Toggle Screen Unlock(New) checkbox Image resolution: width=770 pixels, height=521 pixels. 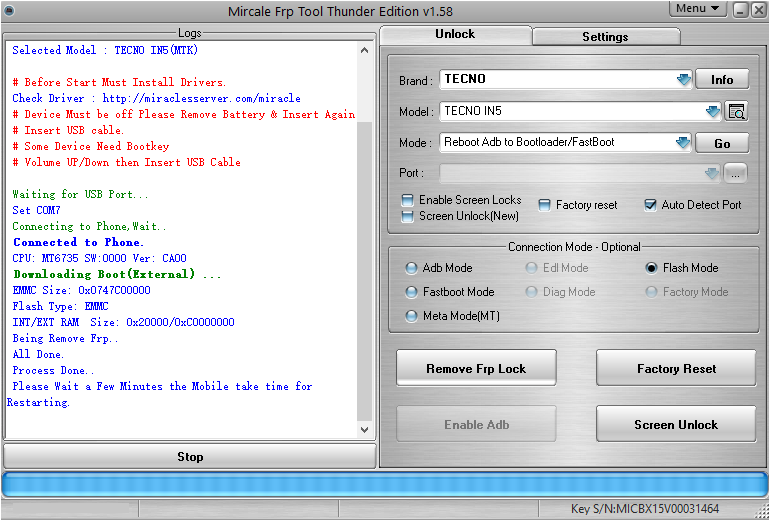[407, 217]
